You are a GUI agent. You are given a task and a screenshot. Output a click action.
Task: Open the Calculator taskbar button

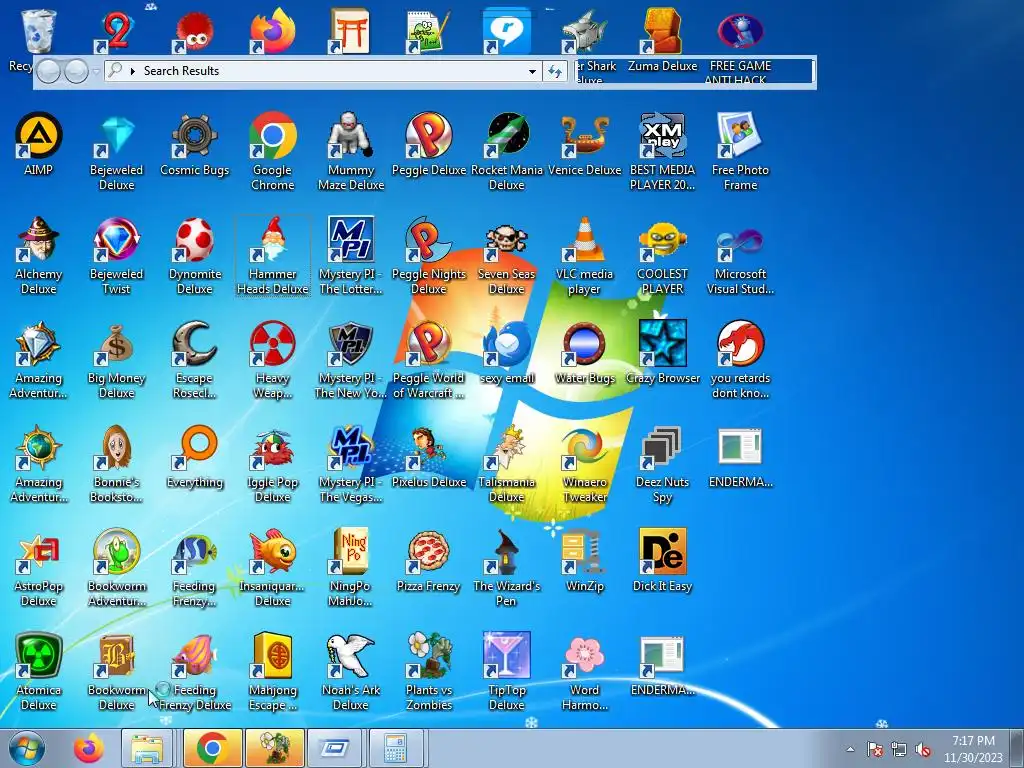(395, 748)
